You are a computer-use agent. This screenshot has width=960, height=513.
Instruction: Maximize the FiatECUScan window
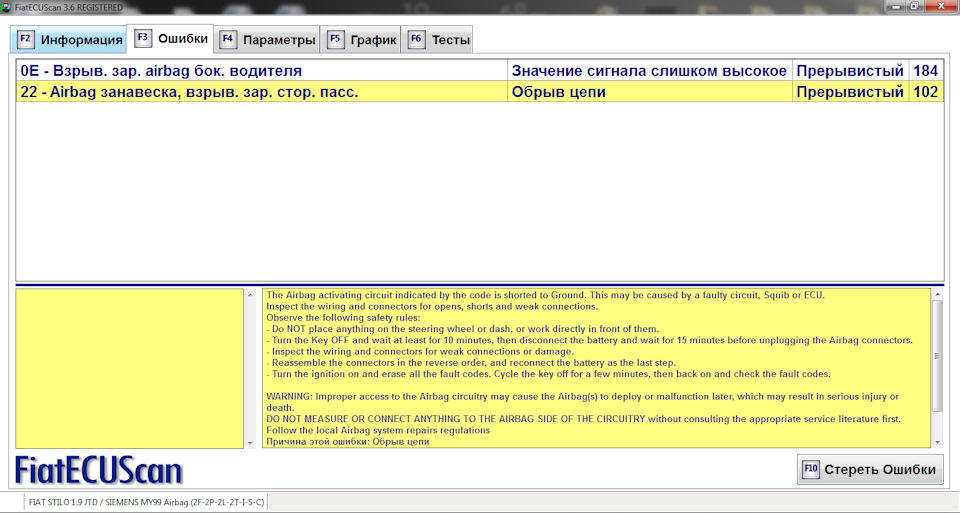click(915, 6)
